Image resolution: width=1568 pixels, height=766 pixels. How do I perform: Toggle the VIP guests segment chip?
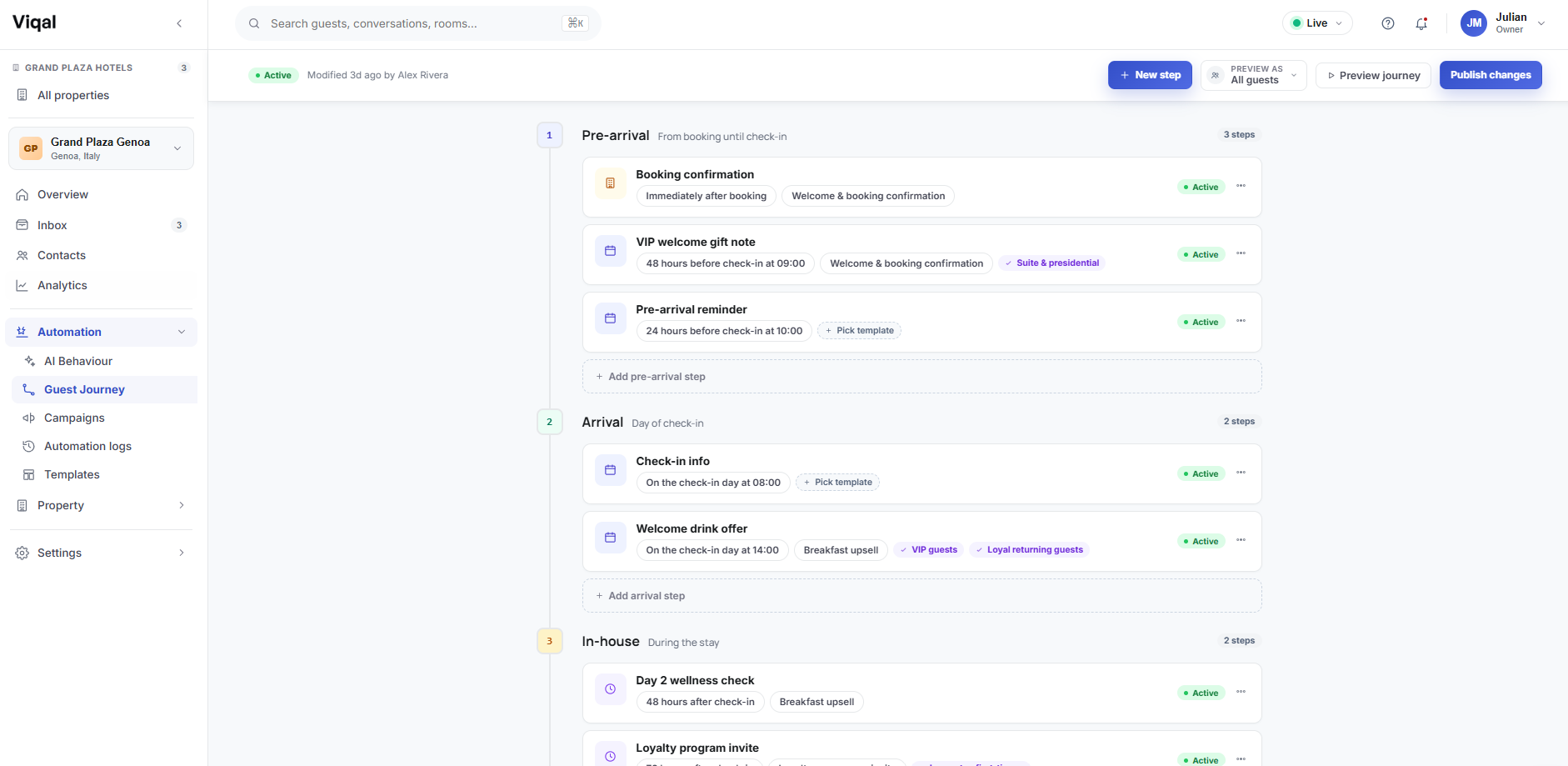pos(929,550)
